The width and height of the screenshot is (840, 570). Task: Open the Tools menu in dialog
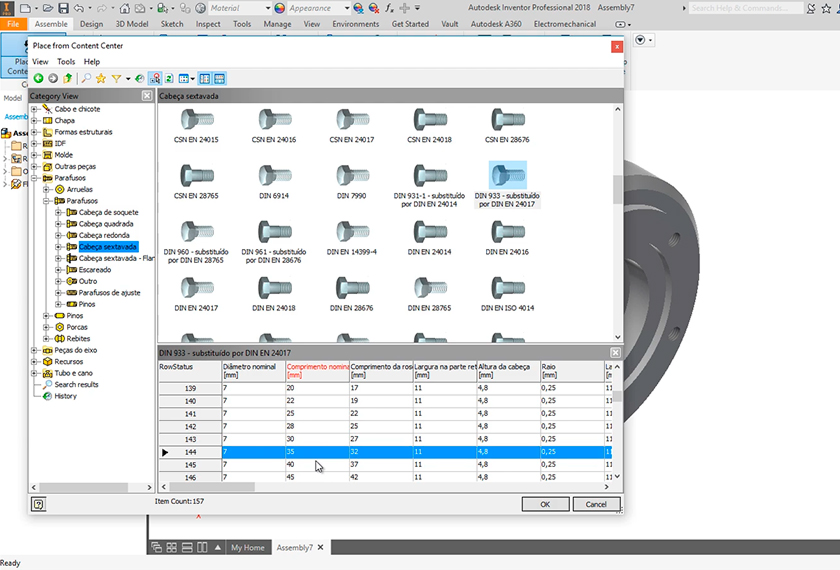click(66, 62)
